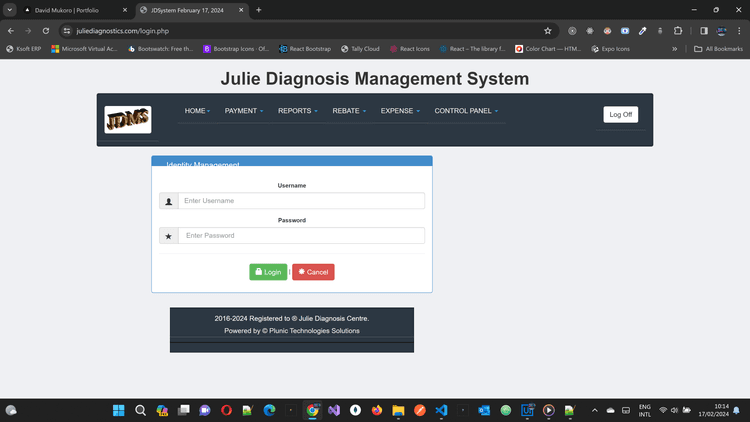Viewport: 750px width, 422px height.
Task: Open the CONTROL PANEL menu
Action: point(466,111)
